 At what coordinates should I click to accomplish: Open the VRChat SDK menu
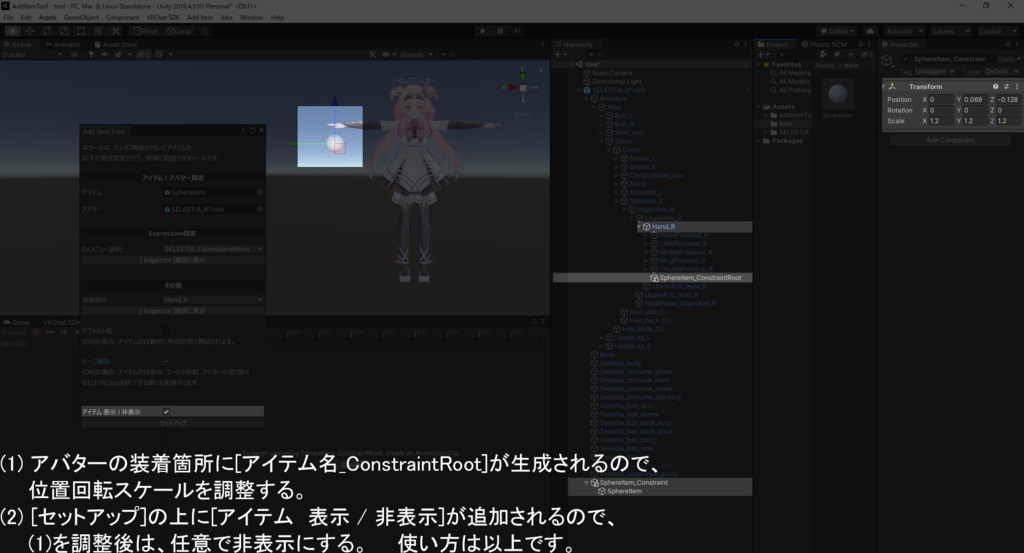[x=163, y=18]
